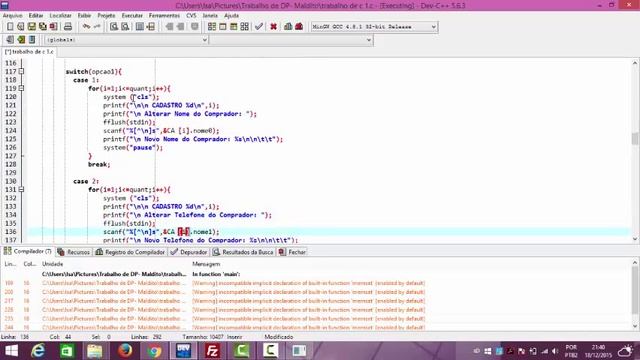Open the compiler selection MinGW GCC dropdown
The width and height of the screenshot is (640, 360).
pos(374,27)
